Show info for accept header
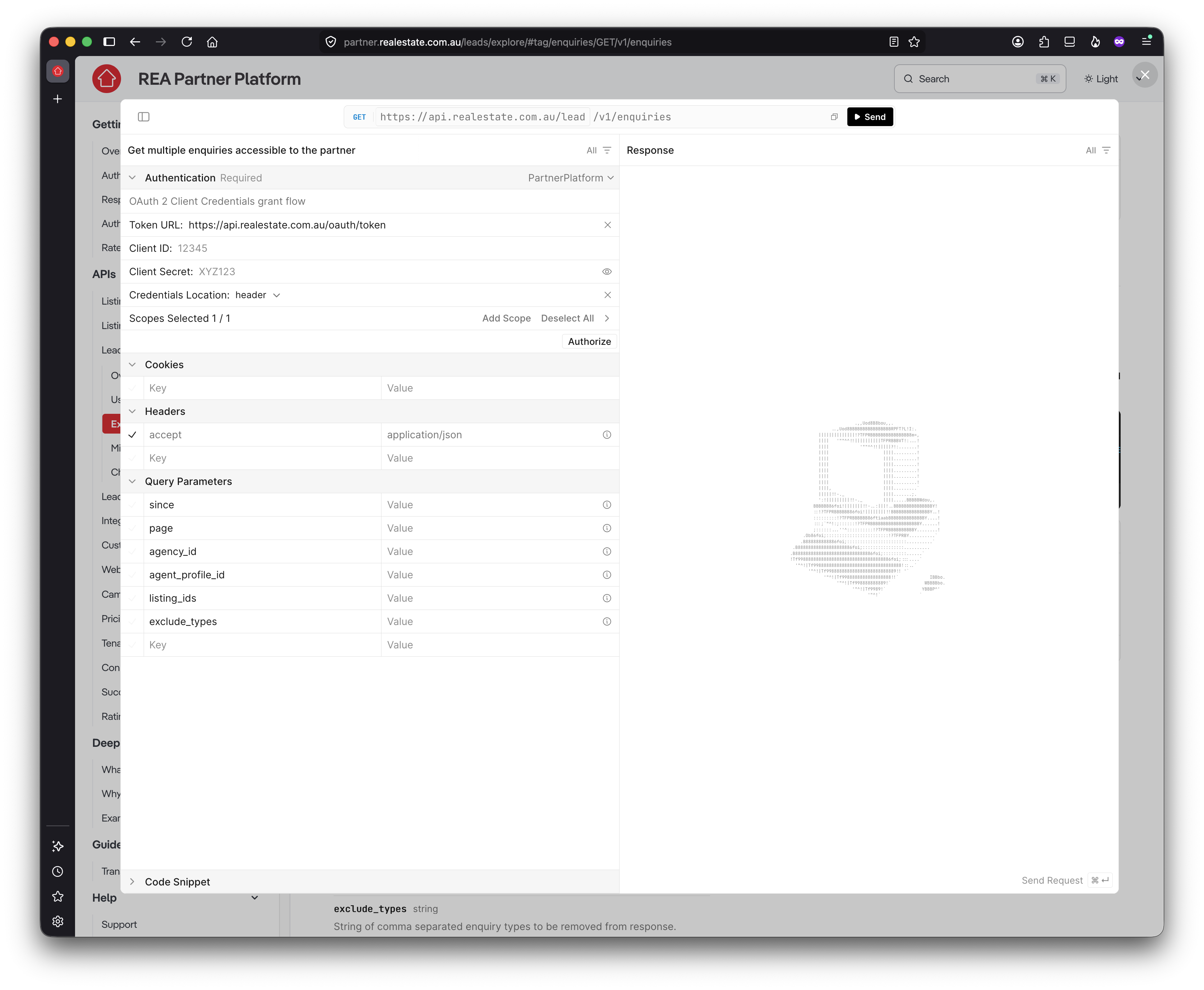1204x990 pixels. [x=607, y=435]
